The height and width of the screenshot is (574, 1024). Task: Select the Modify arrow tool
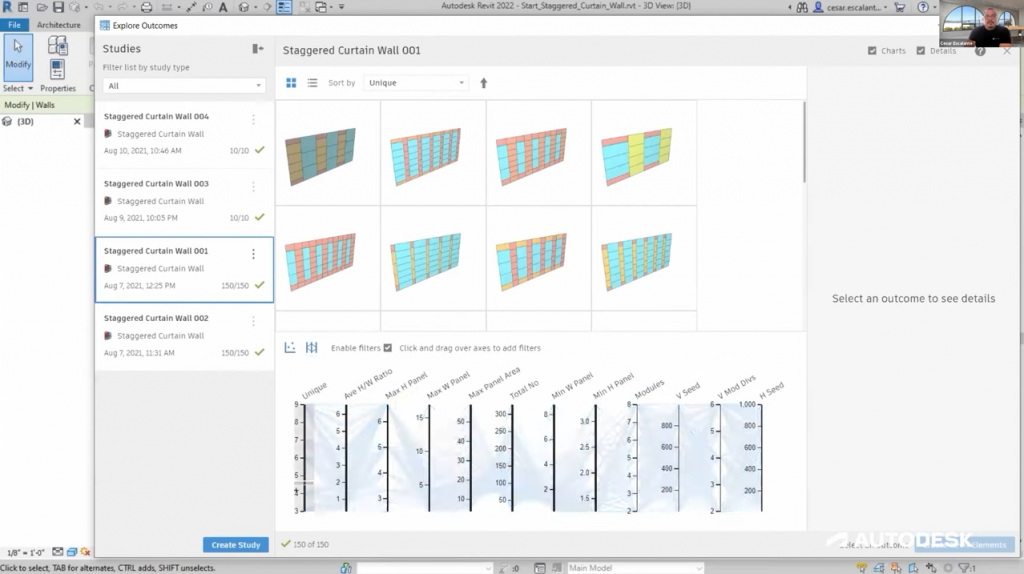tap(18, 55)
